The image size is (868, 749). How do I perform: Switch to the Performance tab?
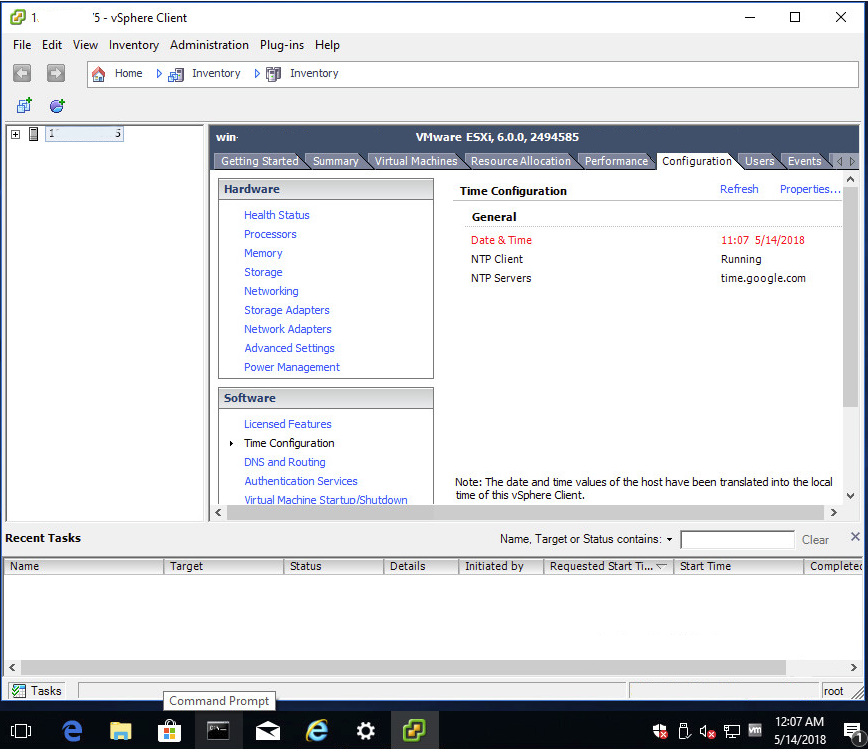pyautogui.click(x=616, y=161)
